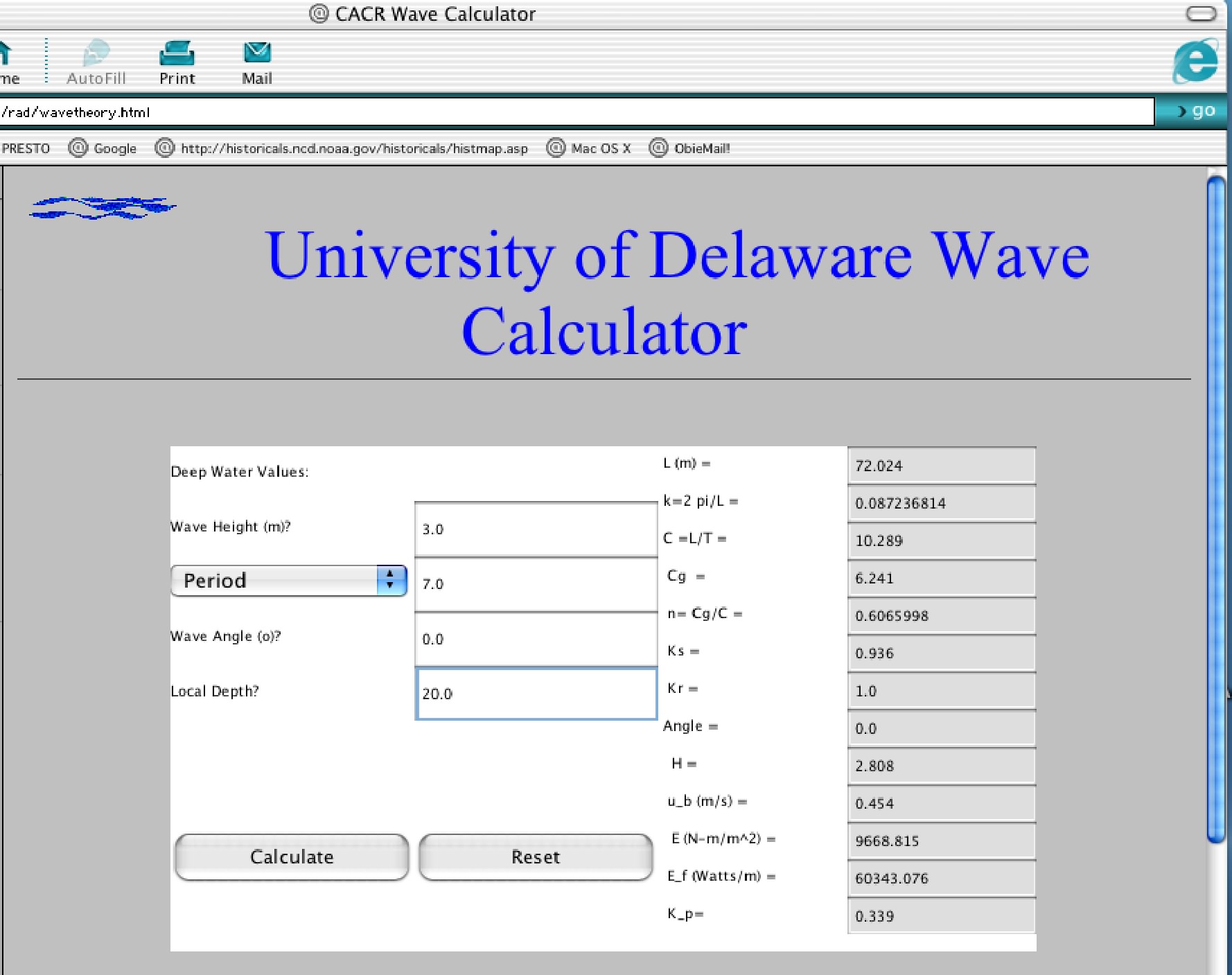This screenshot has height=975, width=1232.
Task: Click the Calculate button
Action: click(x=292, y=857)
